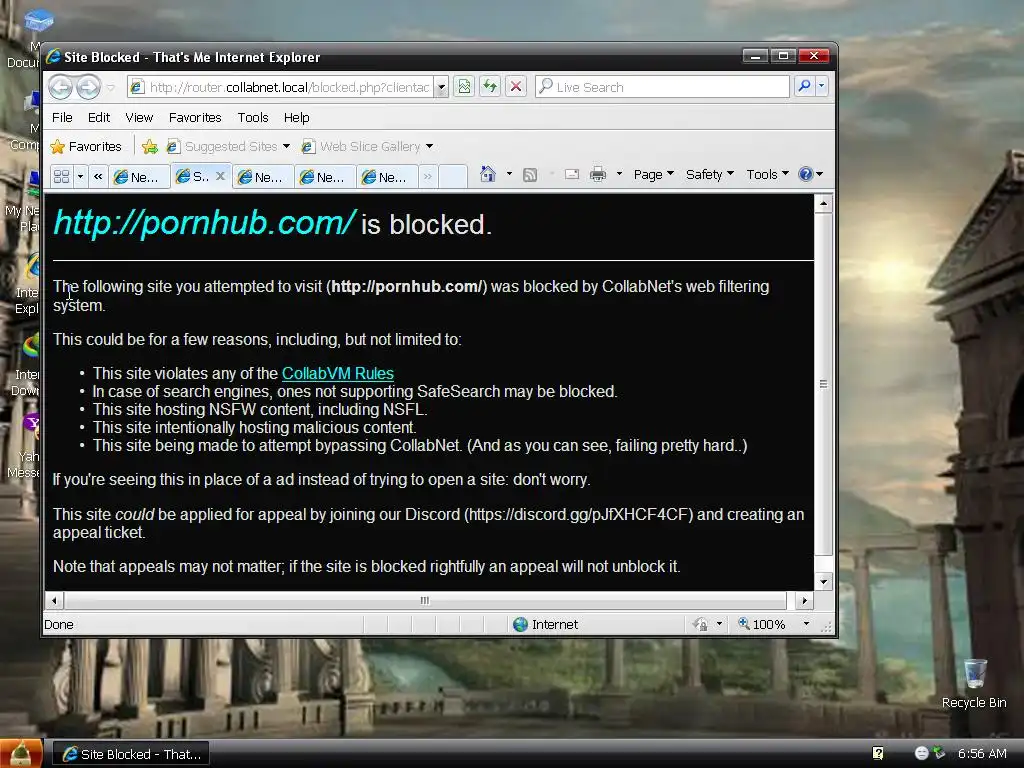Follow the CollabVM Rules link
Image resolution: width=1024 pixels, height=768 pixels.
click(338, 374)
